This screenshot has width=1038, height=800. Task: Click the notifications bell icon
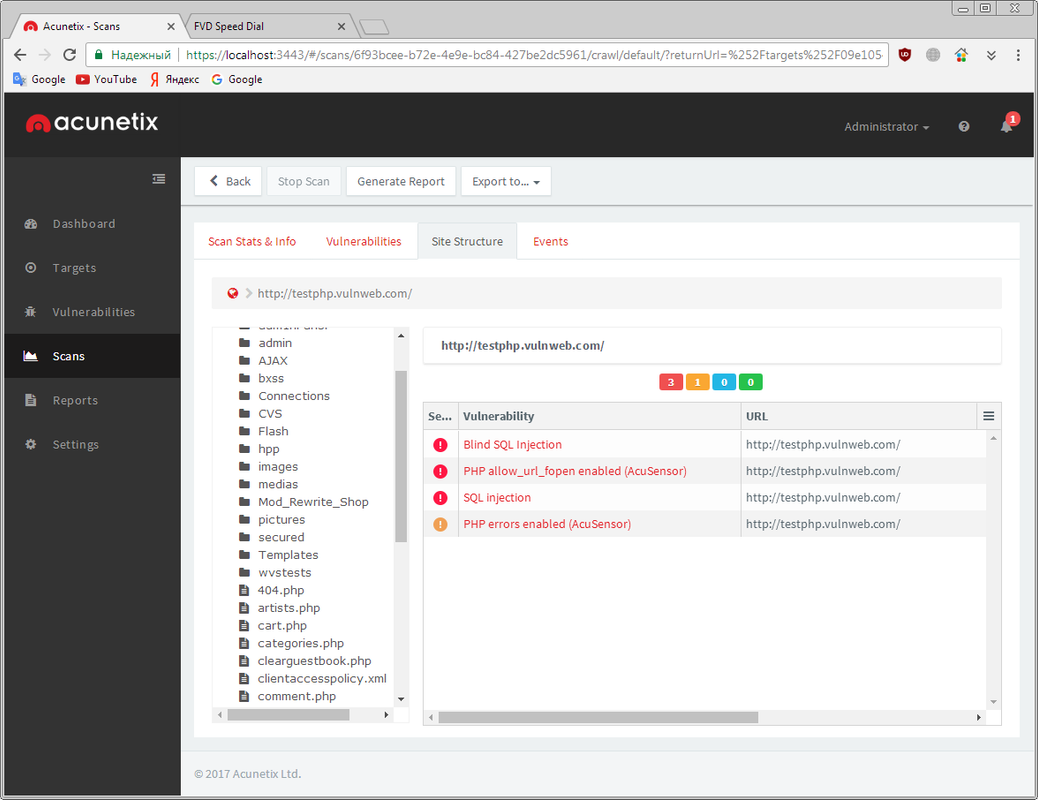(x=1006, y=127)
